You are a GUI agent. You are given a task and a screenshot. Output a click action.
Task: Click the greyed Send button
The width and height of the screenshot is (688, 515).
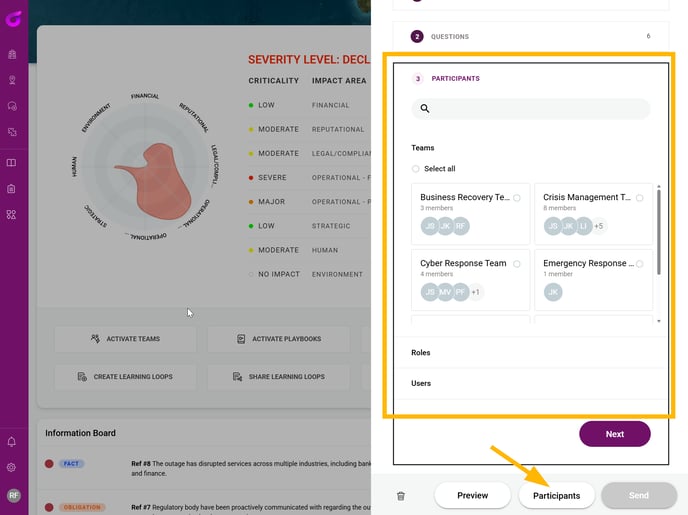coord(639,496)
